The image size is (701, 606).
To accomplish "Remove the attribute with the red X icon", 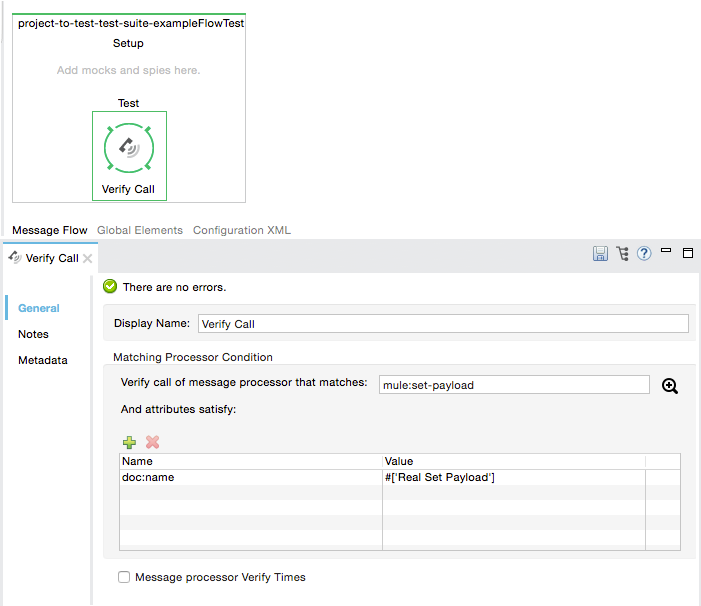I will coord(152,442).
